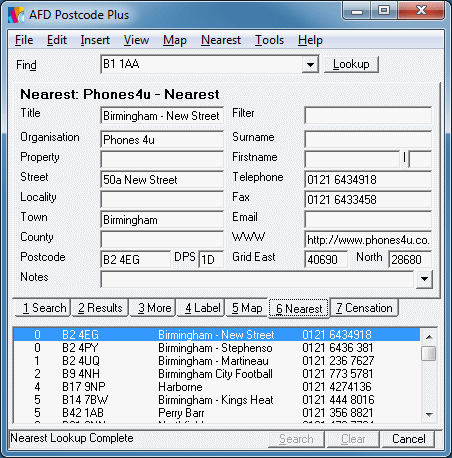Open the Help menu
The height and width of the screenshot is (458, 452).
click(x=310, y=40)
